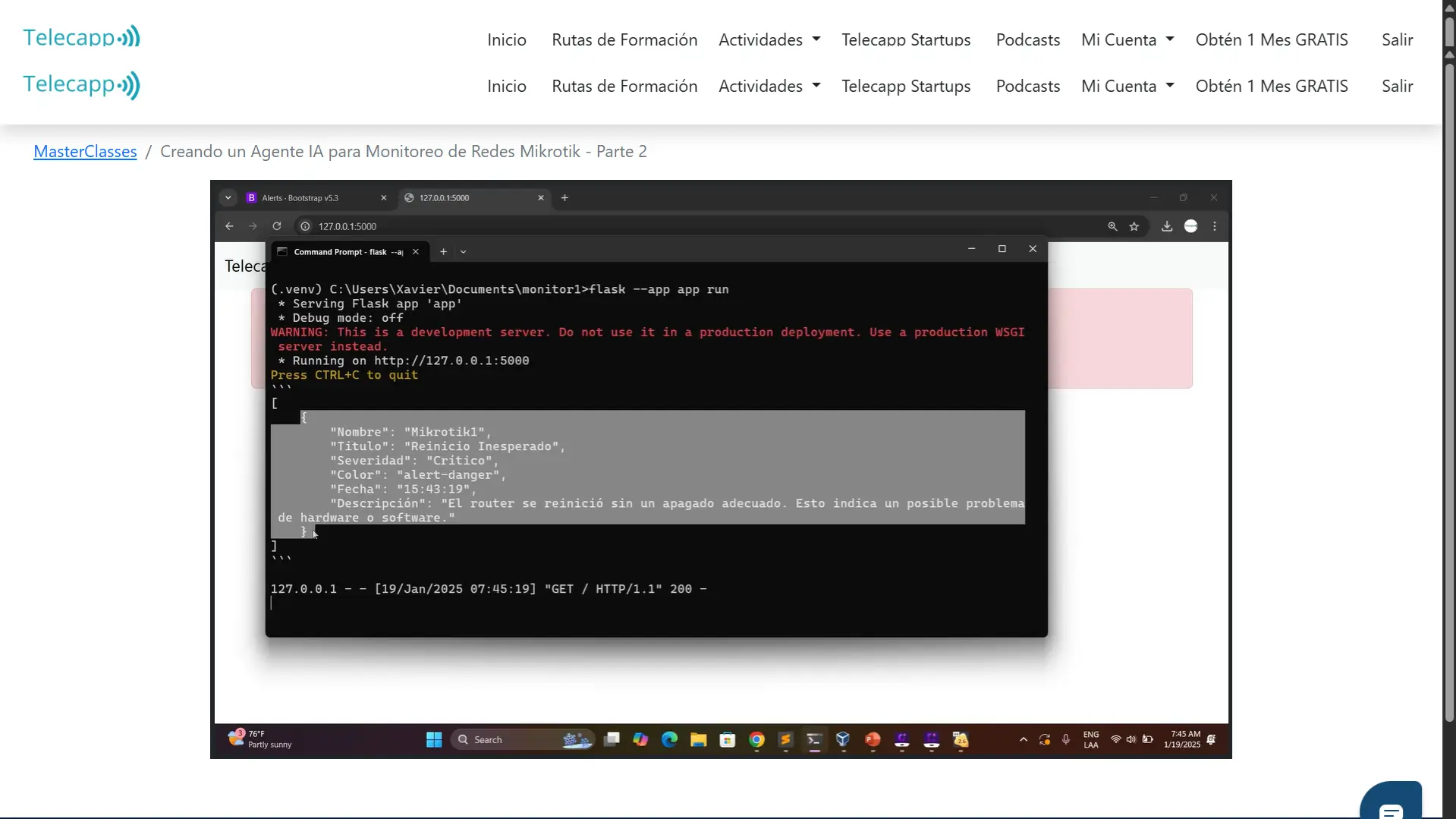Click the microphone indicator in the tray
Viewport: 1456px width, 819px height.
pos(1065,739)
